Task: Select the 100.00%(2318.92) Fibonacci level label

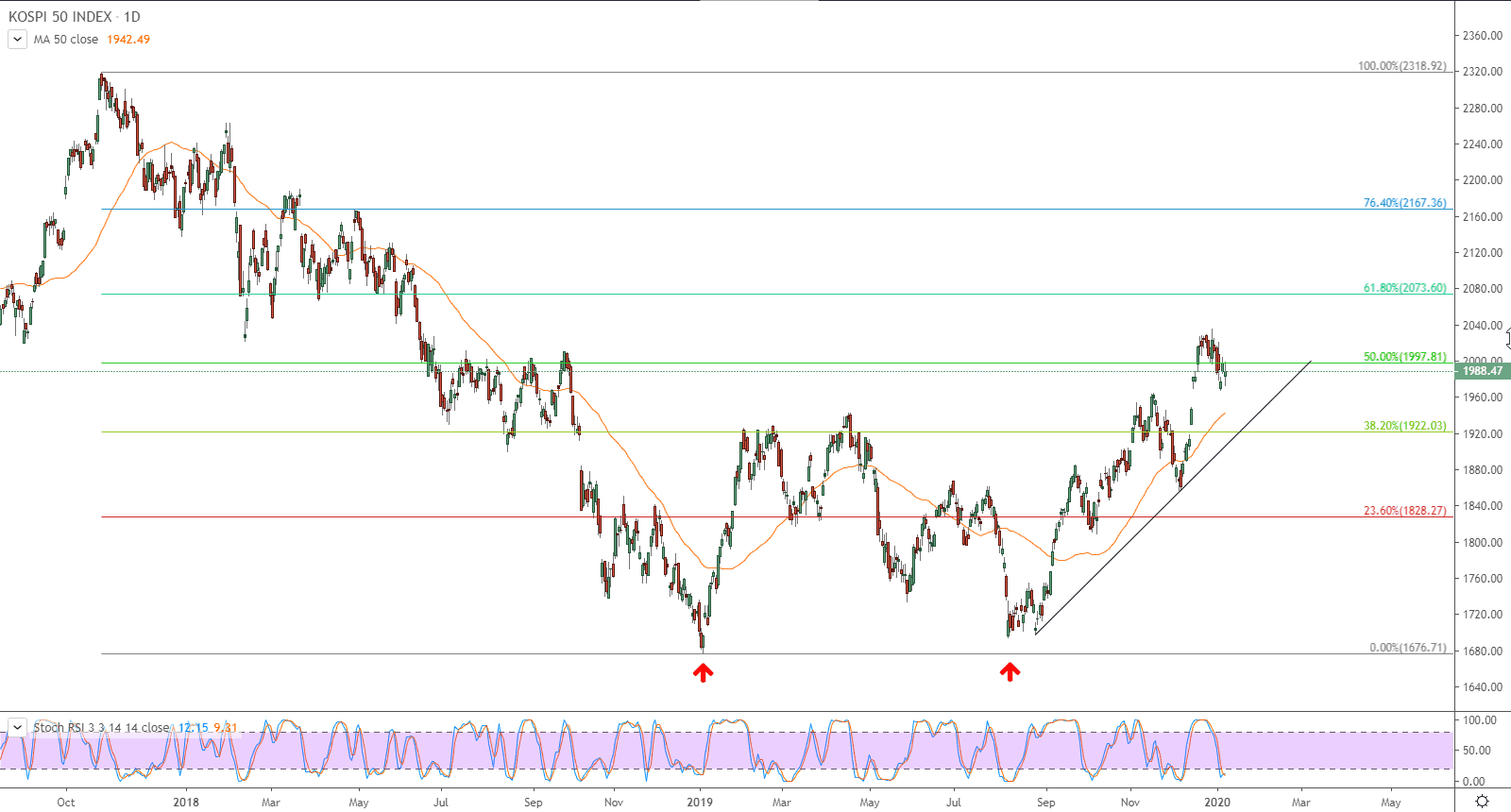Action: click(1402, 66)
